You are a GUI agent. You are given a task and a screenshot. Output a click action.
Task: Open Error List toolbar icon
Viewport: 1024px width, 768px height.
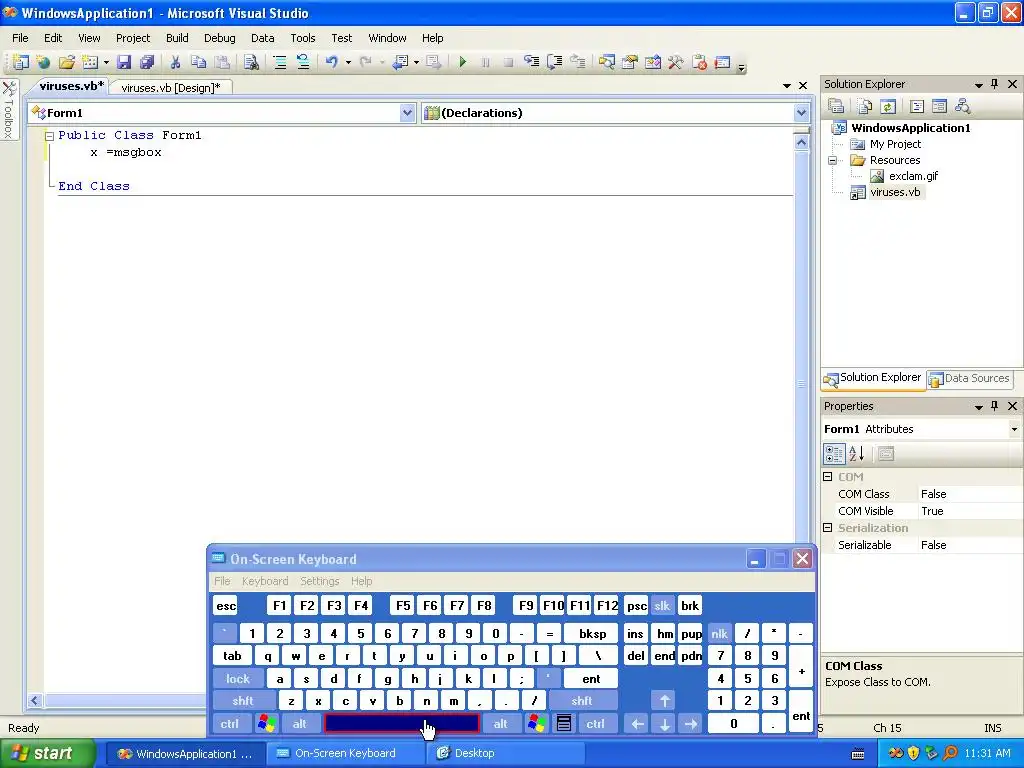699,62
